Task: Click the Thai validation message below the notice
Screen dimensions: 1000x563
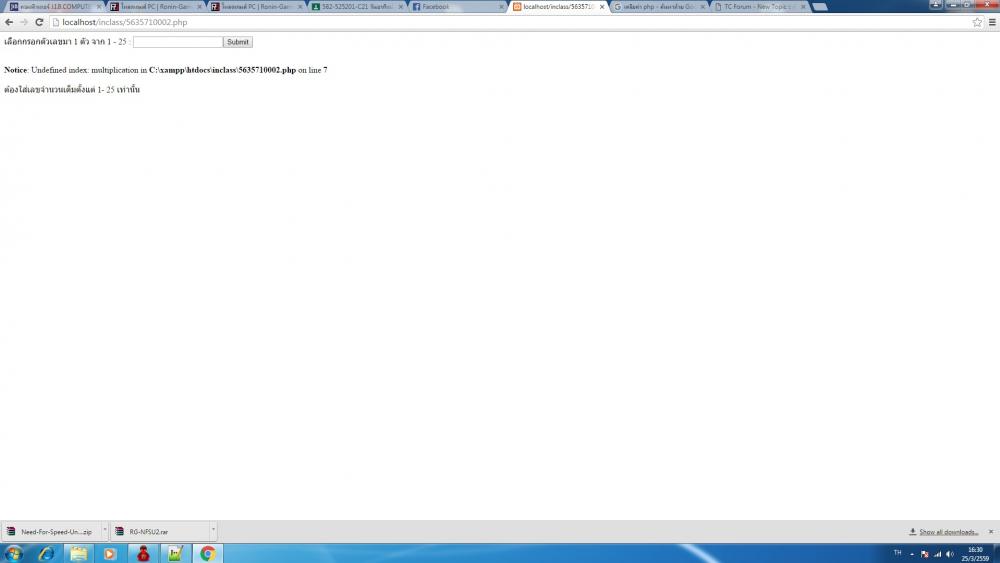Action: [x=72, y=90]
